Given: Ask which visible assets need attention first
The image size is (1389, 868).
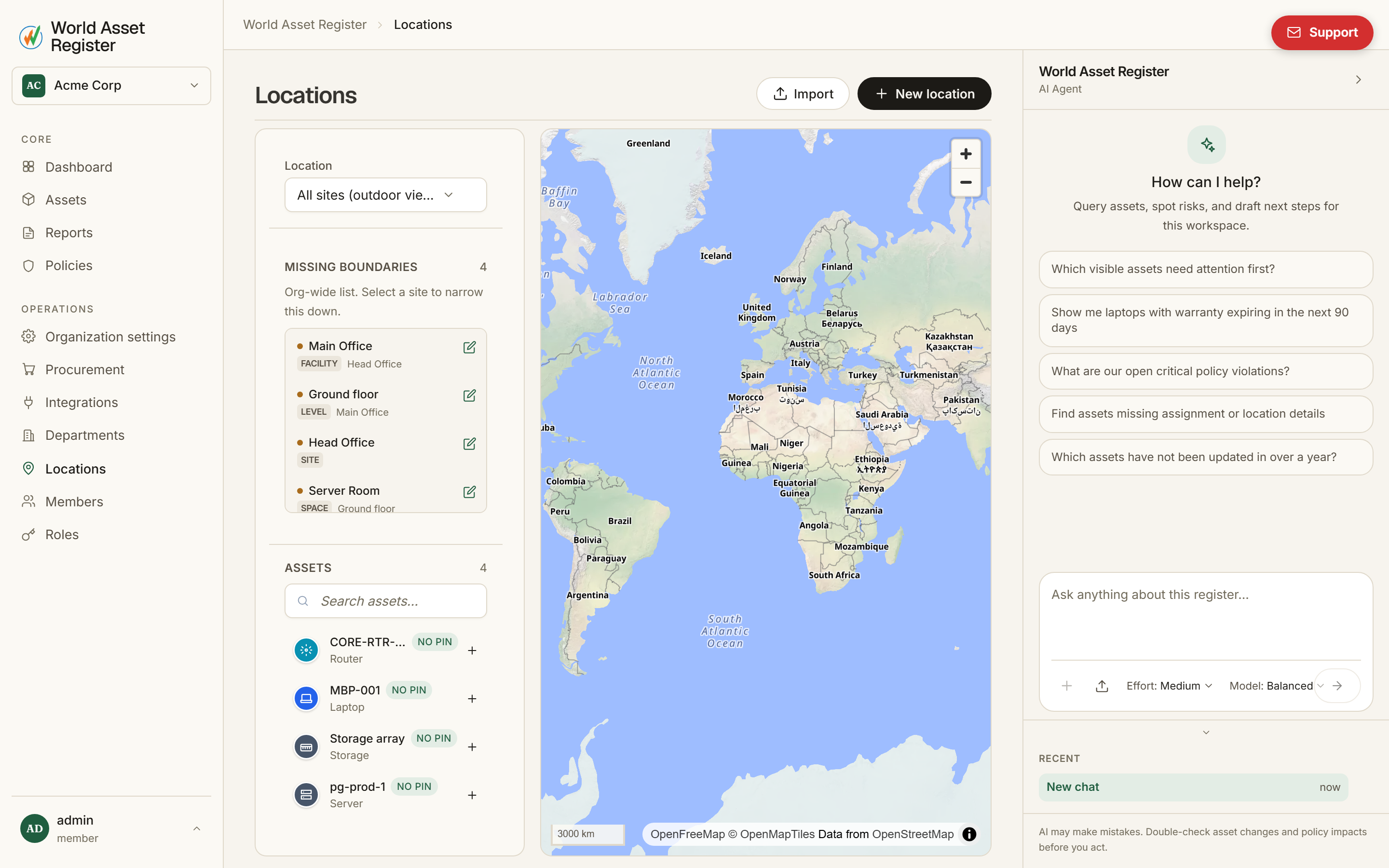Looking at the screenshot, I should tap(1206, 269).
